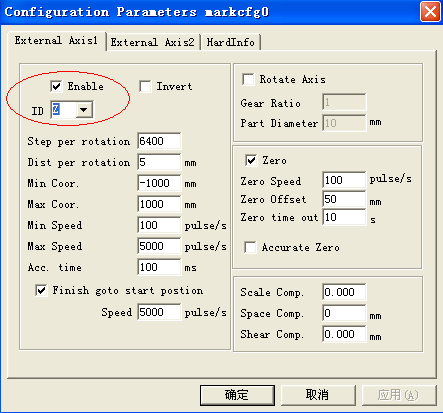Tick the Accurate Zero checkbox
443x413 pixels.
(x=250, y=247)
